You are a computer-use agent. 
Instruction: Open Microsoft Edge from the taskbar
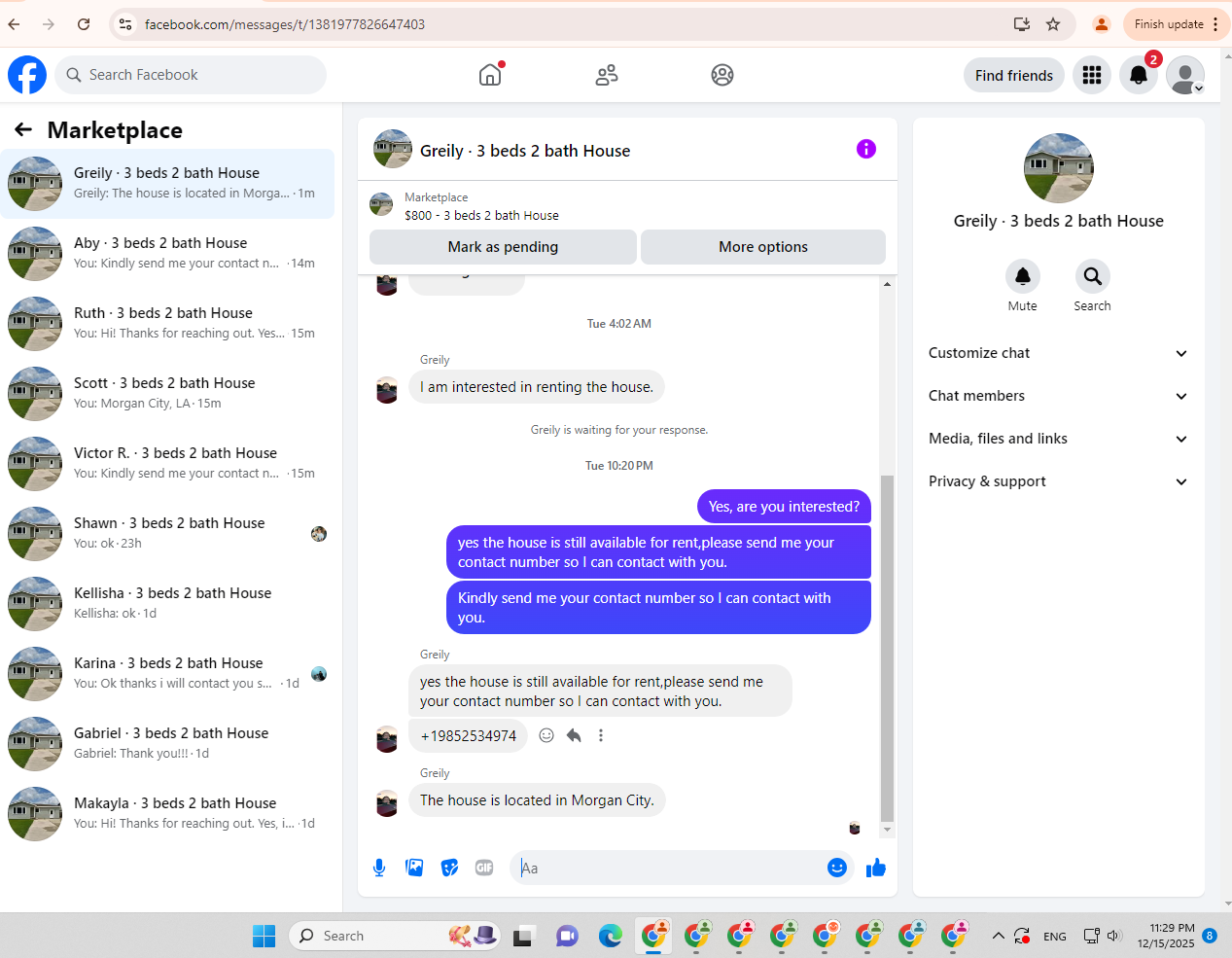(x=611, y=936)
